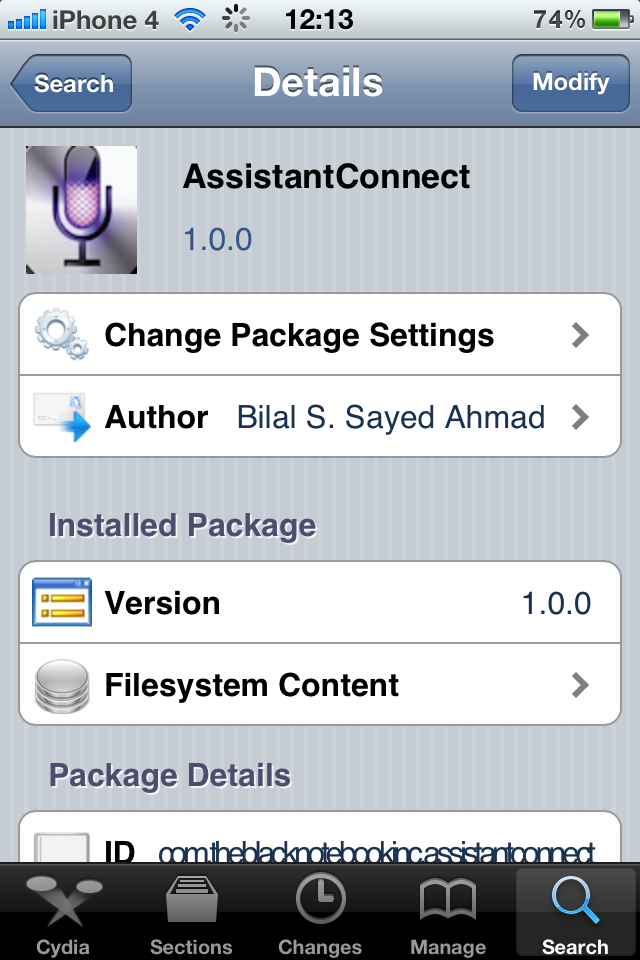Tap the Filesystem Content disk stack icon
640x960 pixels.
(62, 685)
